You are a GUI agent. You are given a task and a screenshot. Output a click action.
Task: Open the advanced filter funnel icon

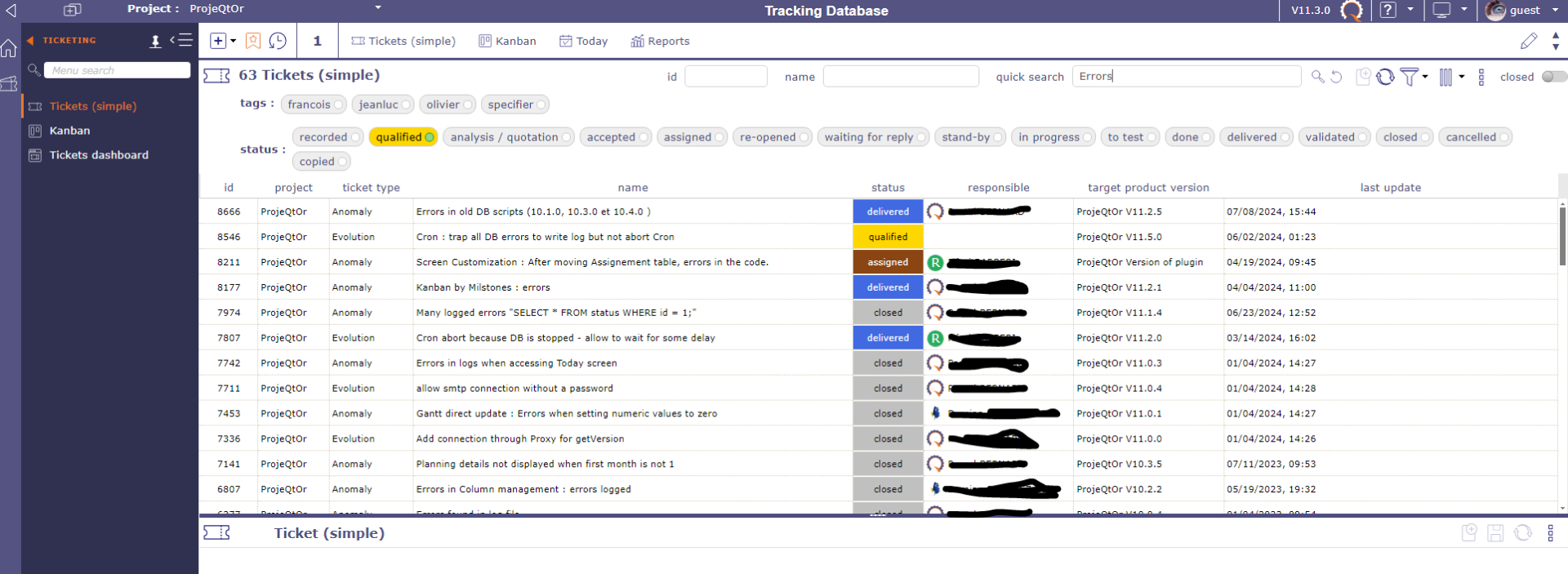tap(1409, 77)
